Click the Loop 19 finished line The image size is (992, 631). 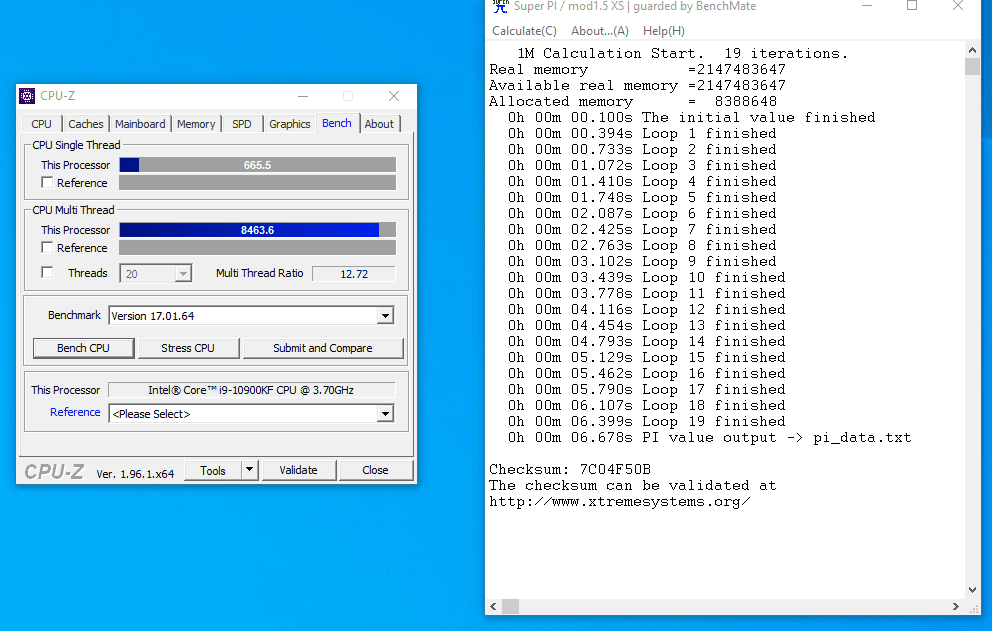(x=647, y=422)
